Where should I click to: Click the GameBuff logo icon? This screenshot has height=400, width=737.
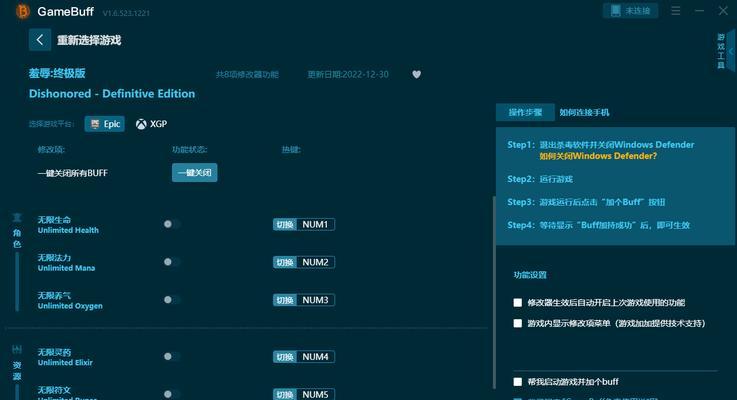click(22, 11)
